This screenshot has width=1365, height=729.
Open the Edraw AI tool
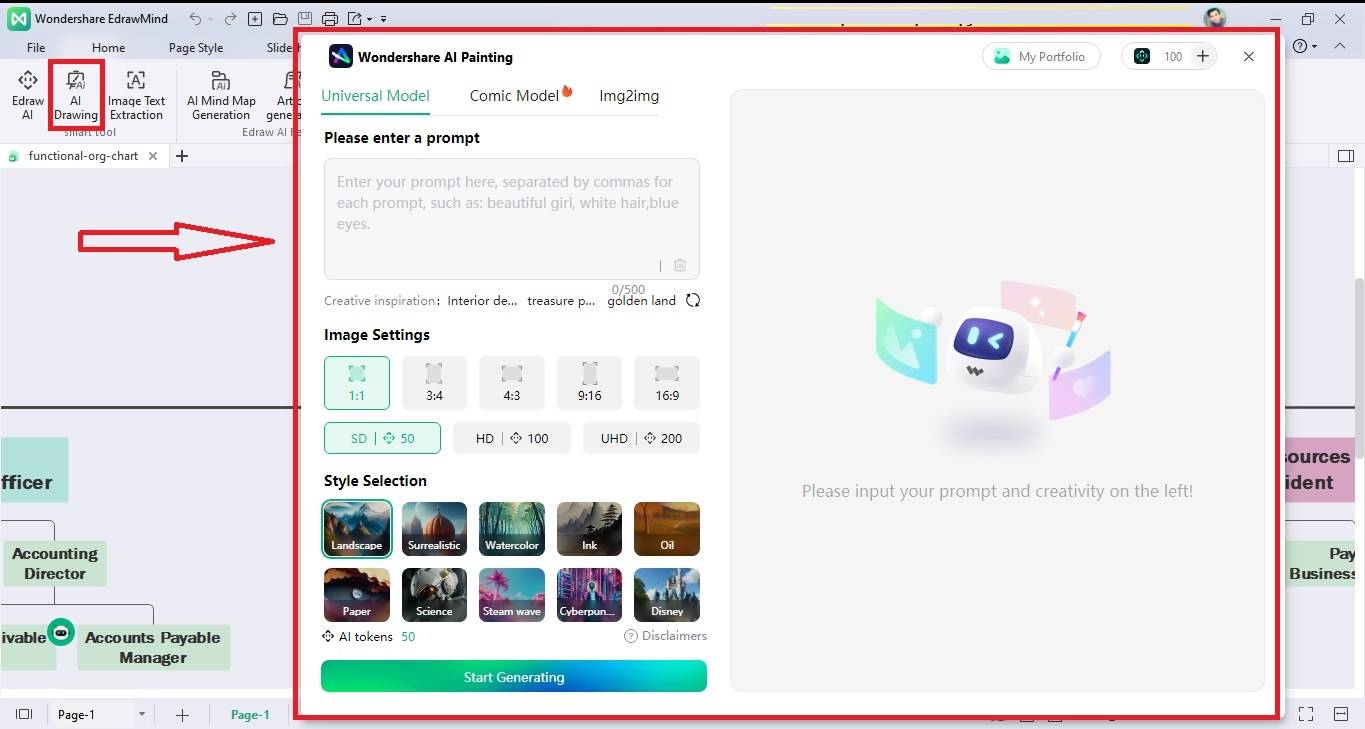coord(28,95)
